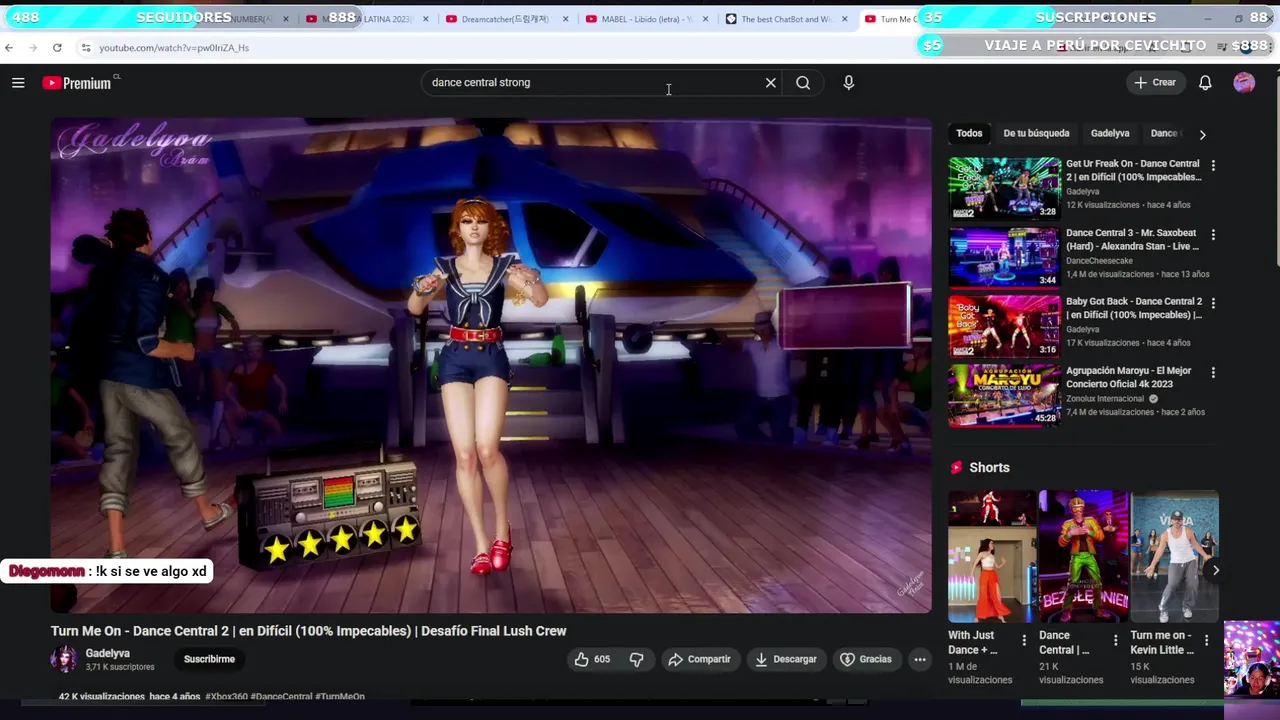
Task: Search with voice microphone icon
Action: [x=849, y=83]
